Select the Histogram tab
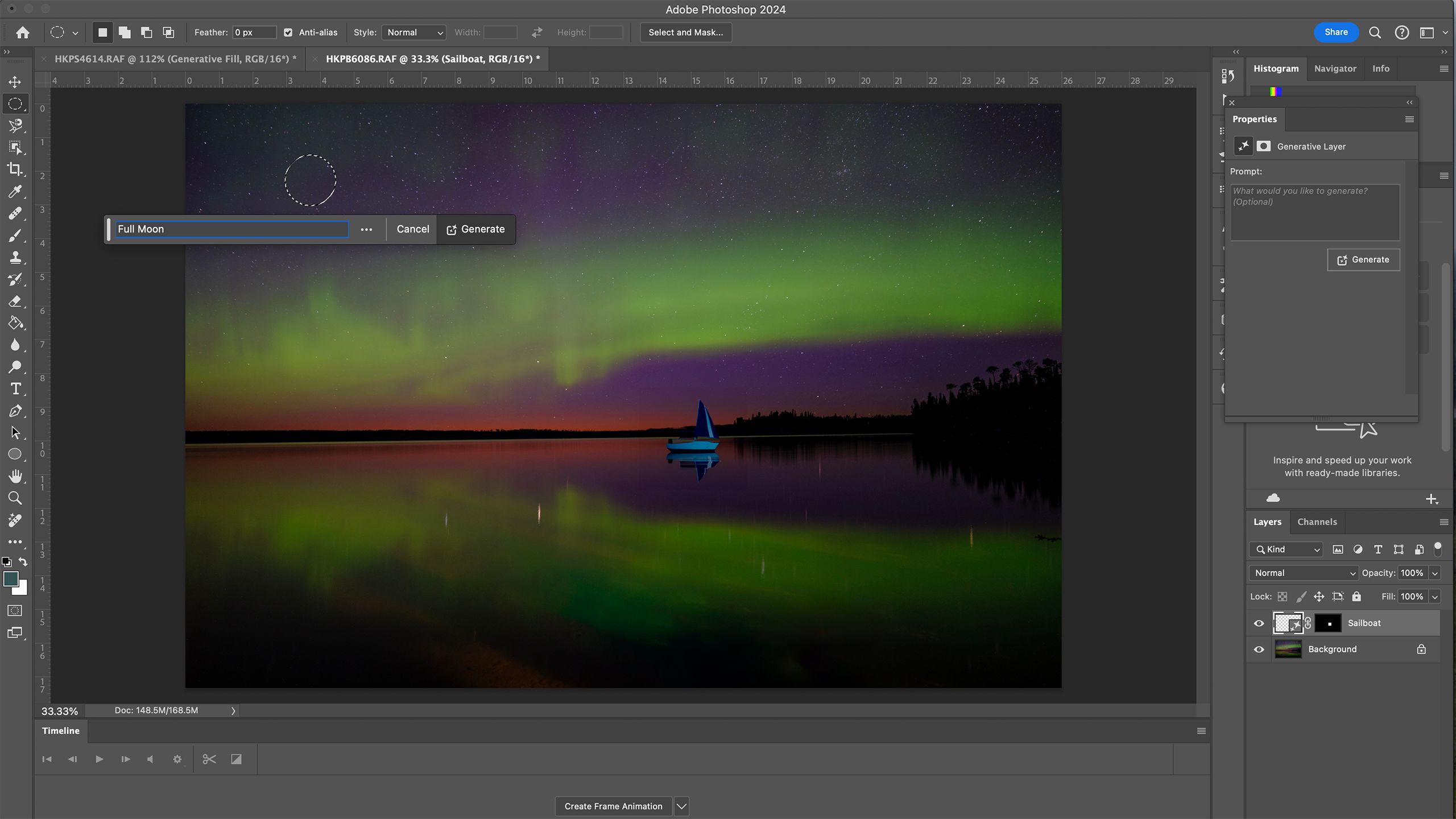This screenshot has height=819, width=1456. [x=1276, y=68]
